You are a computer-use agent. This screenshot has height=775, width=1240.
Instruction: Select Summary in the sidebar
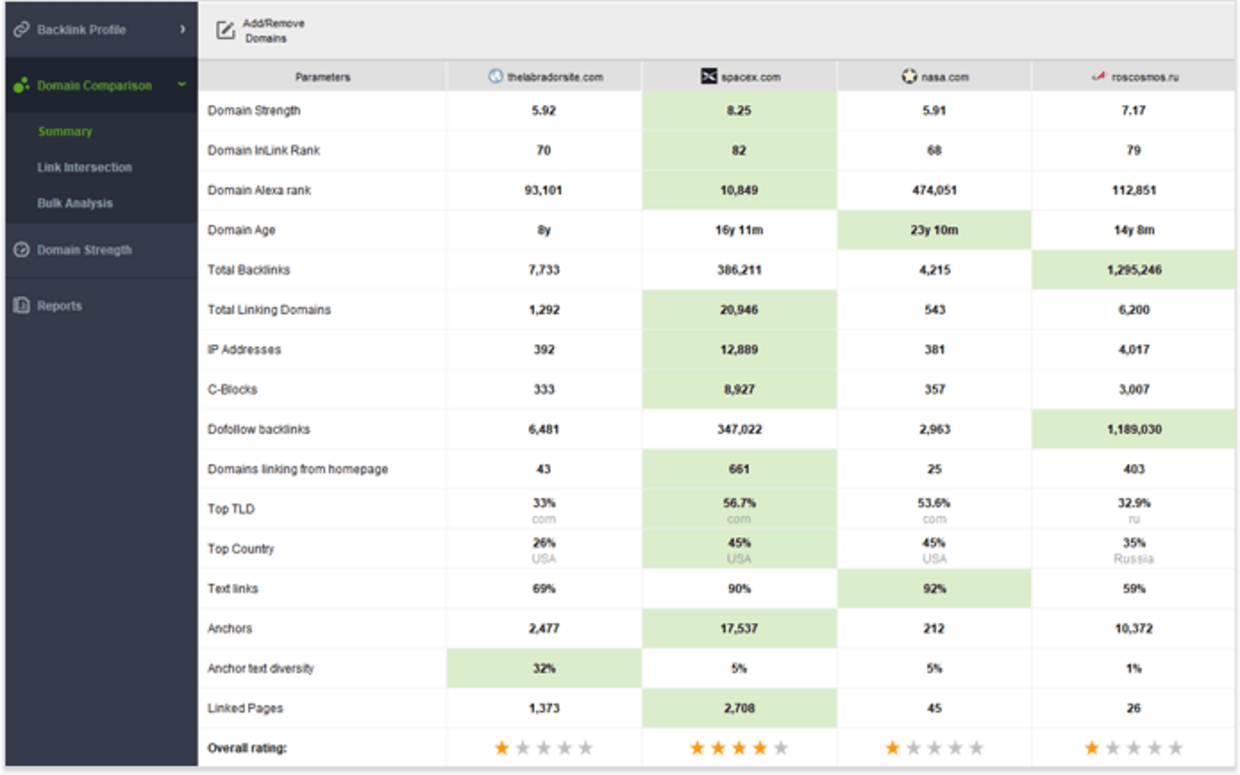64,131
